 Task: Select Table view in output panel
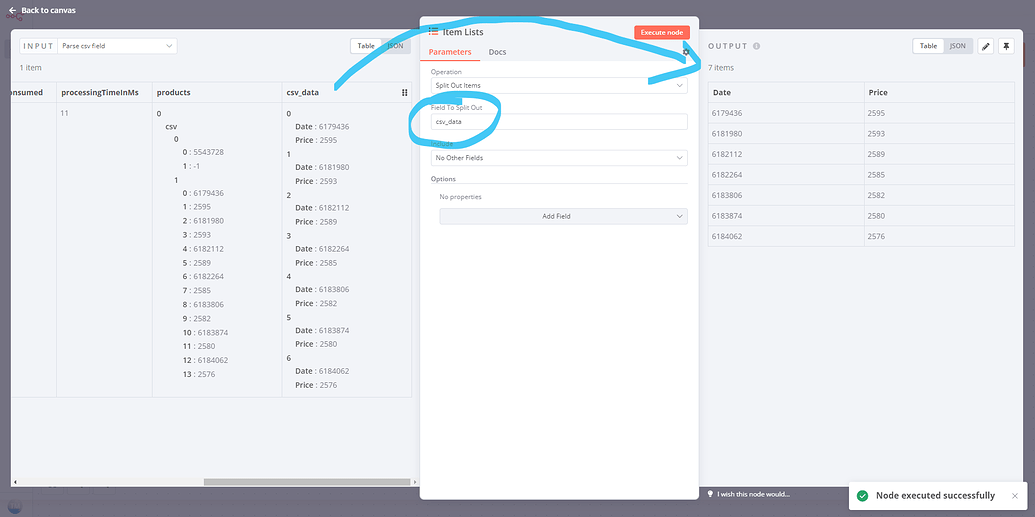point(928,46)
